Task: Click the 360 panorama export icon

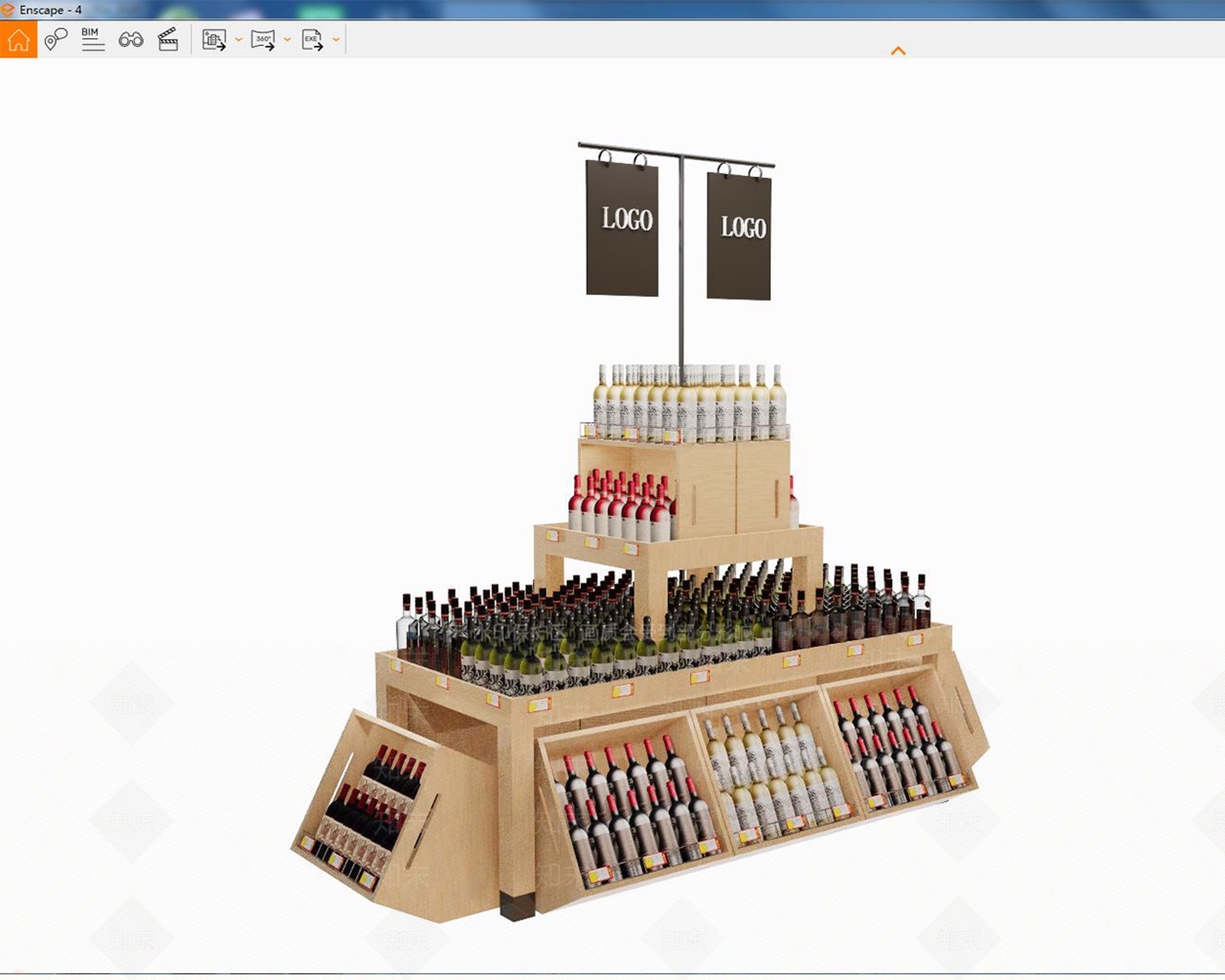Action: click(x=263, y=40)
